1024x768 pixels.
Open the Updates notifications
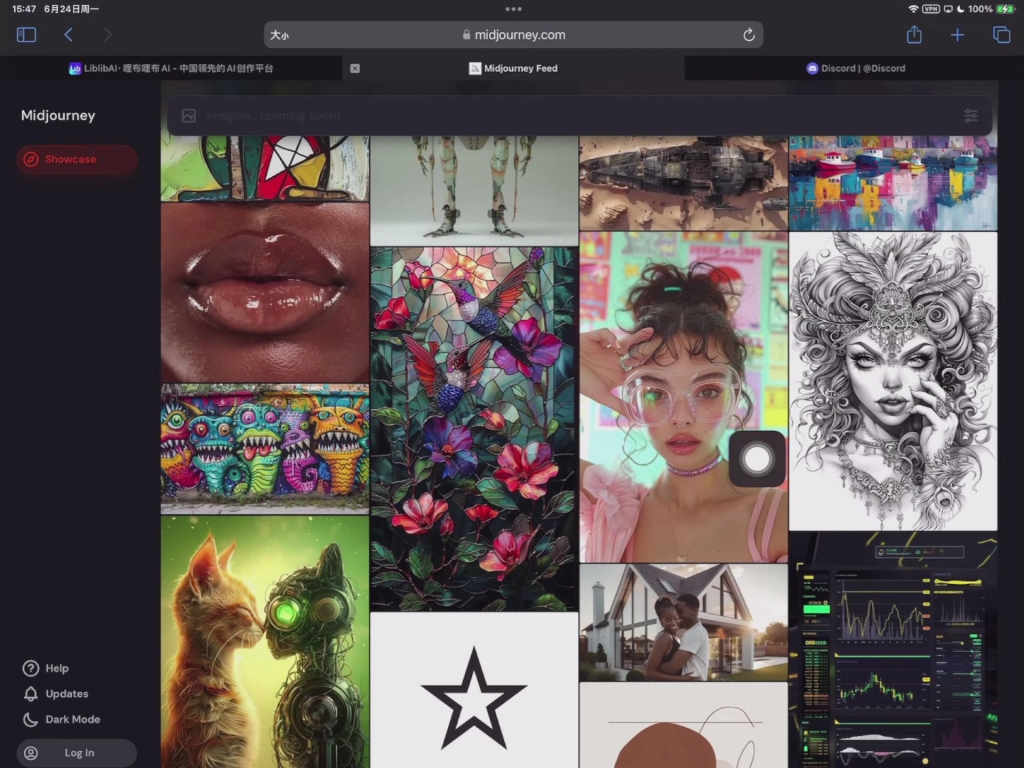click(56, 694)
